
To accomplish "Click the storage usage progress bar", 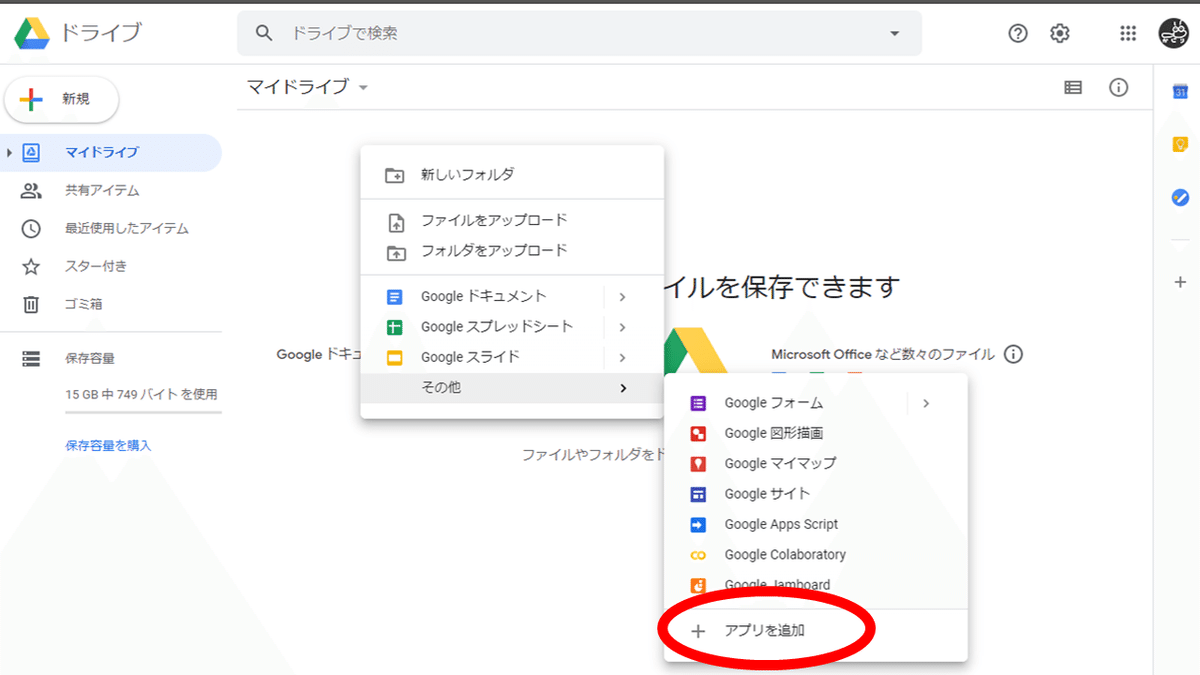I will point(143,411).
